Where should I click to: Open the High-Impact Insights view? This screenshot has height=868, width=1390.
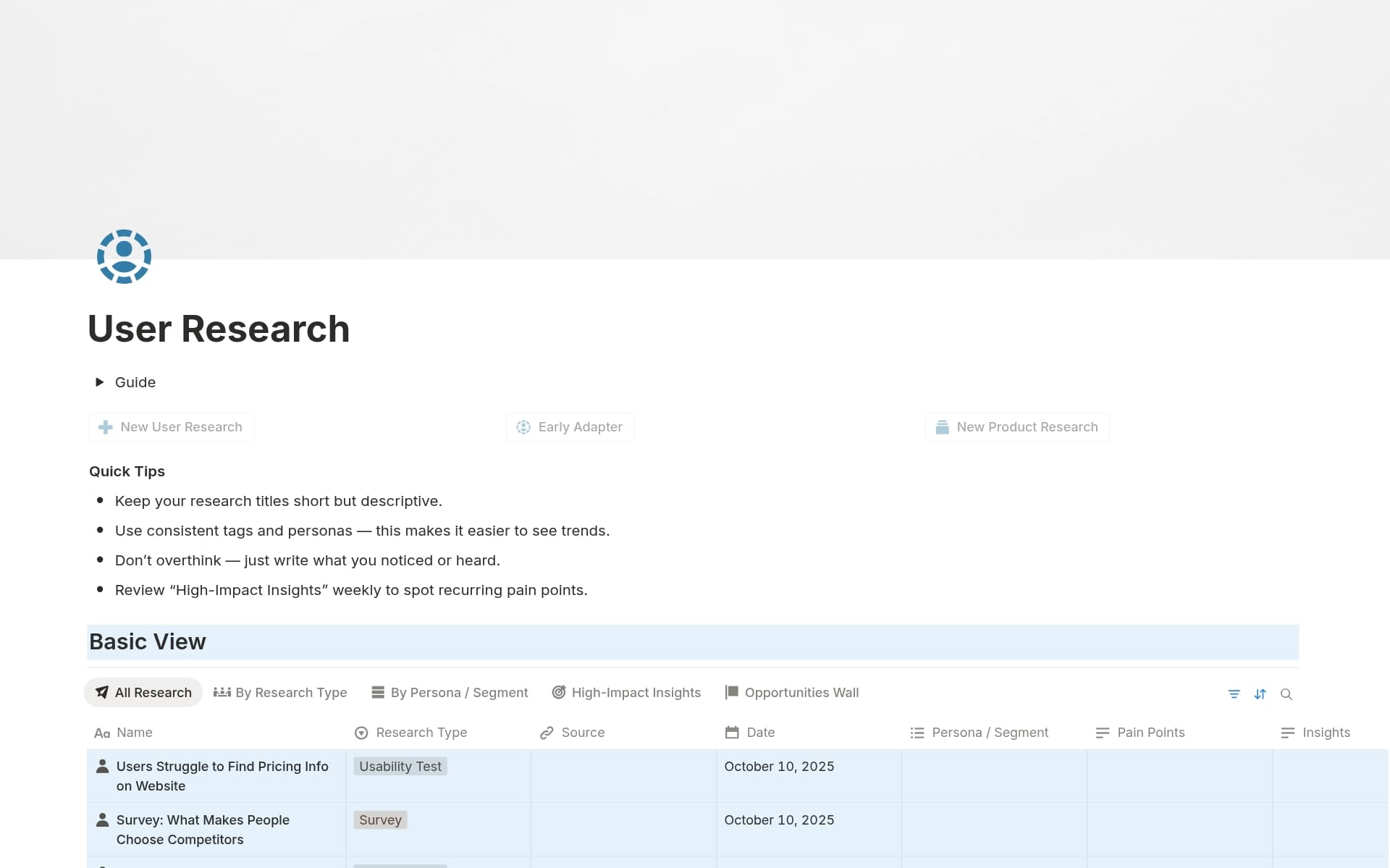(x=627, y=692)
